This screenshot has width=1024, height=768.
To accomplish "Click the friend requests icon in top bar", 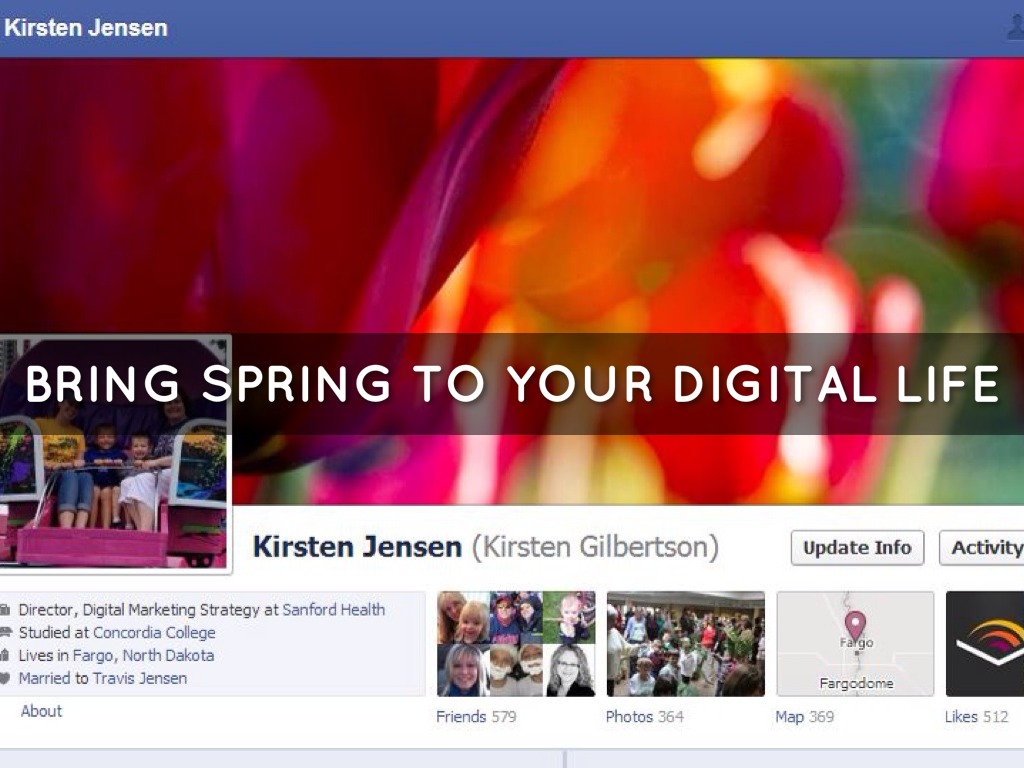I will pos(1015,28).
